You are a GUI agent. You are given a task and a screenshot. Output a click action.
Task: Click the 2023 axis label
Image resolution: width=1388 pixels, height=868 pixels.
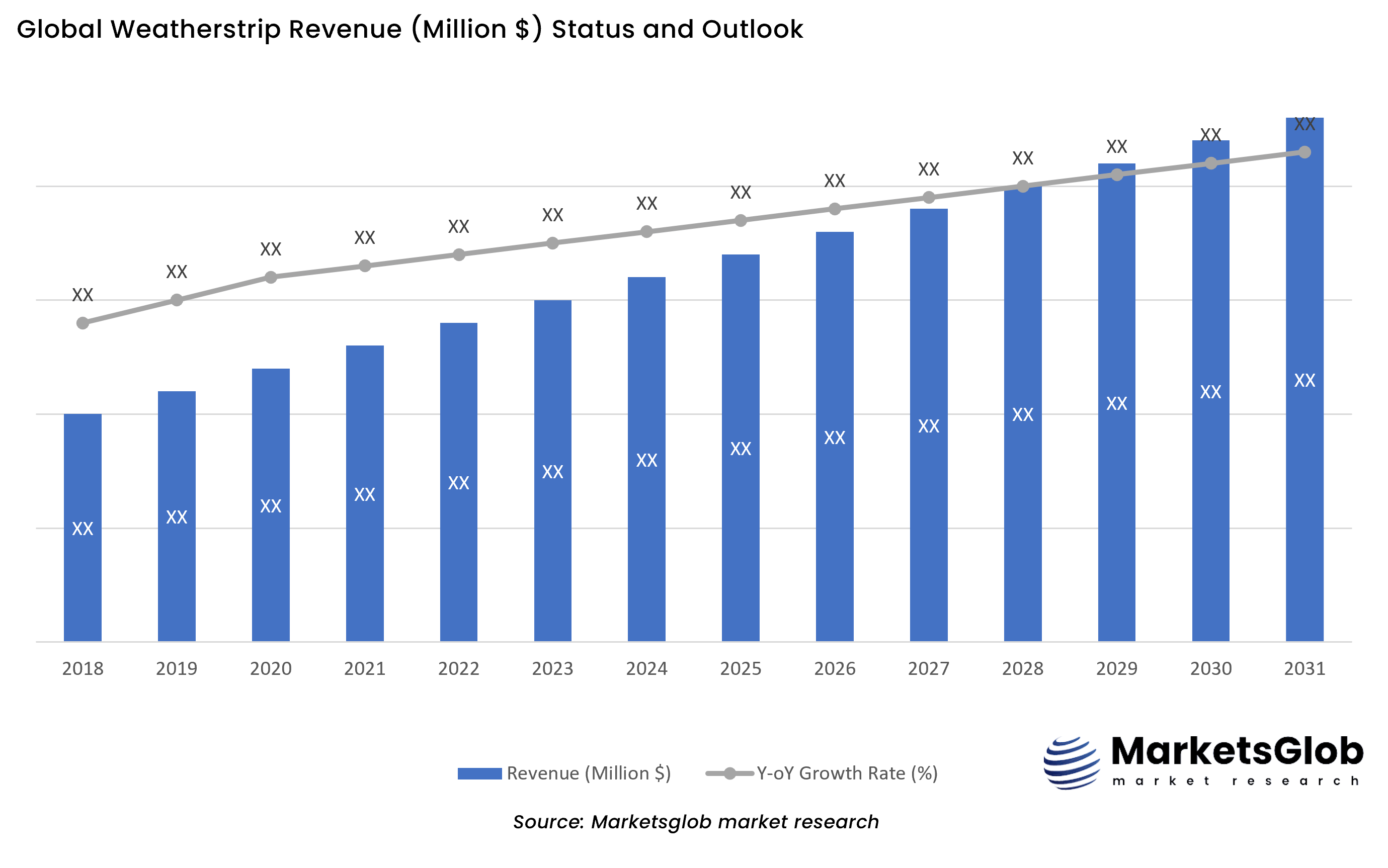pyautogui.click(x=552, y=669)
